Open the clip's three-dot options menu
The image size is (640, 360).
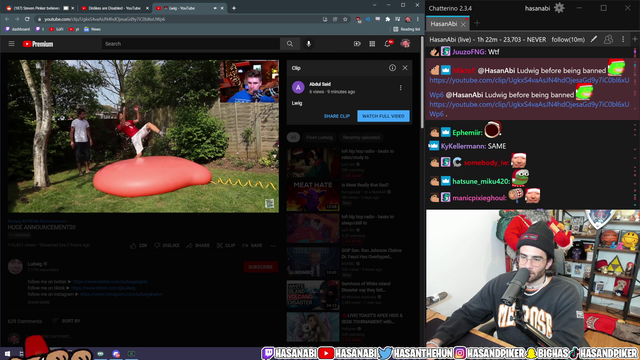coord(400,88)
